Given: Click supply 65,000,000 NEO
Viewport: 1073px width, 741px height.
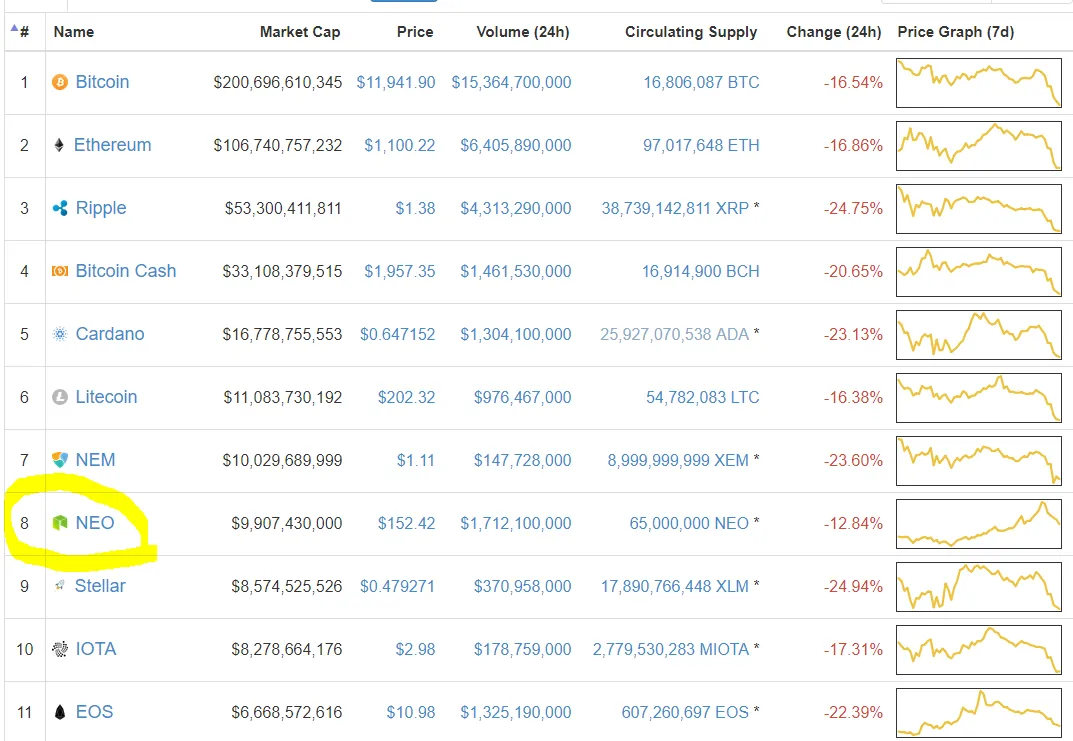Looking at the screenshot, I should [689, 523].
